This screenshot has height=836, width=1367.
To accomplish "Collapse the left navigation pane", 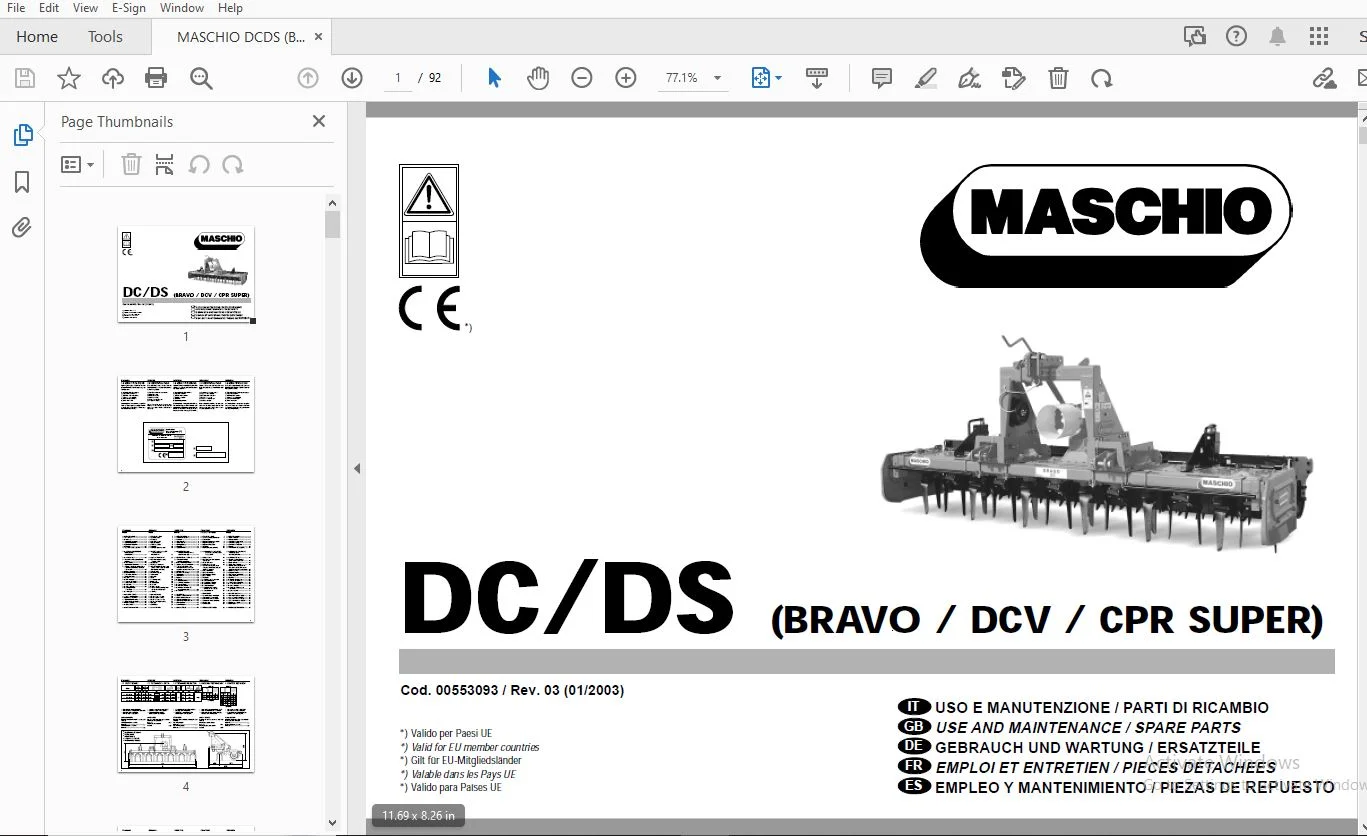I will (x=357, y=468).
